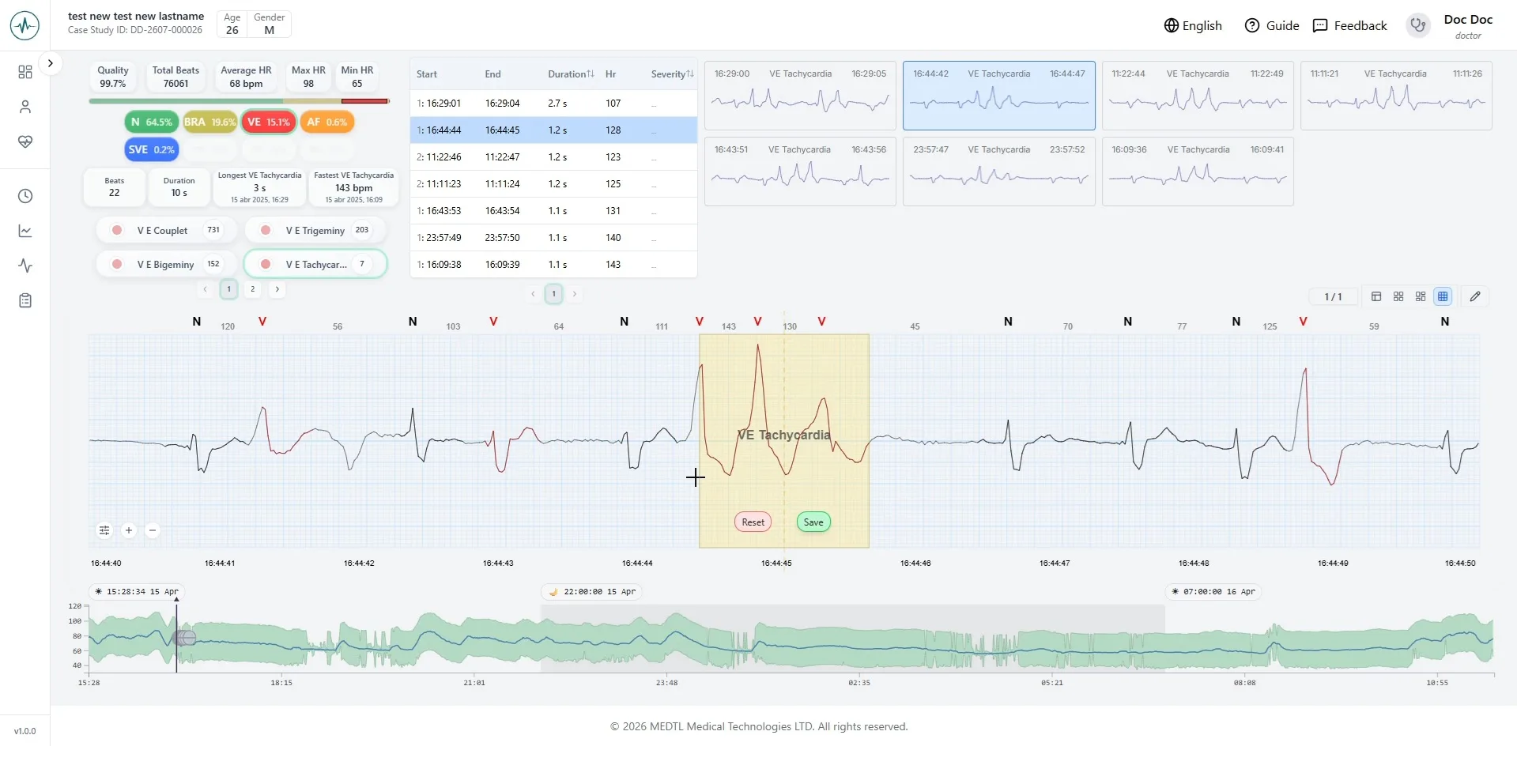Open the 16:44:42 VE Tachycardia thumbnail
This screenshot has height=784, width=1517.
click(999, 96)
